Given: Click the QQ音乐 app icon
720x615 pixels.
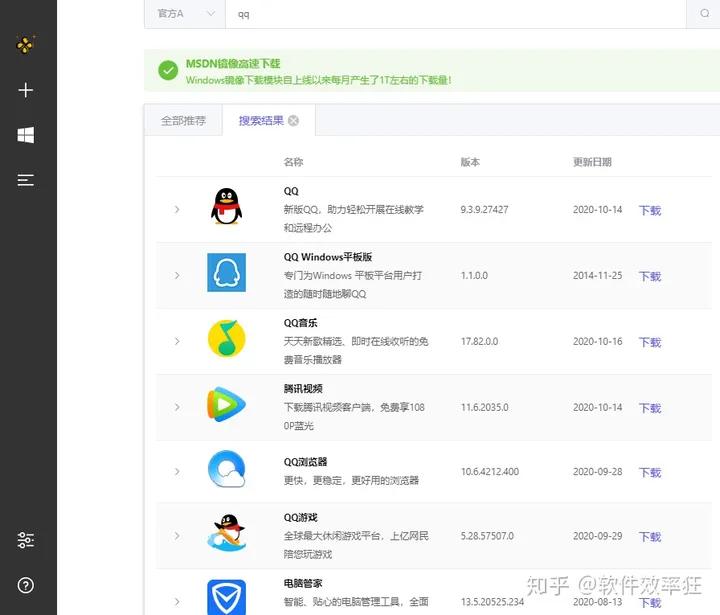Looking at the screenshot, I should pos(226,338).
